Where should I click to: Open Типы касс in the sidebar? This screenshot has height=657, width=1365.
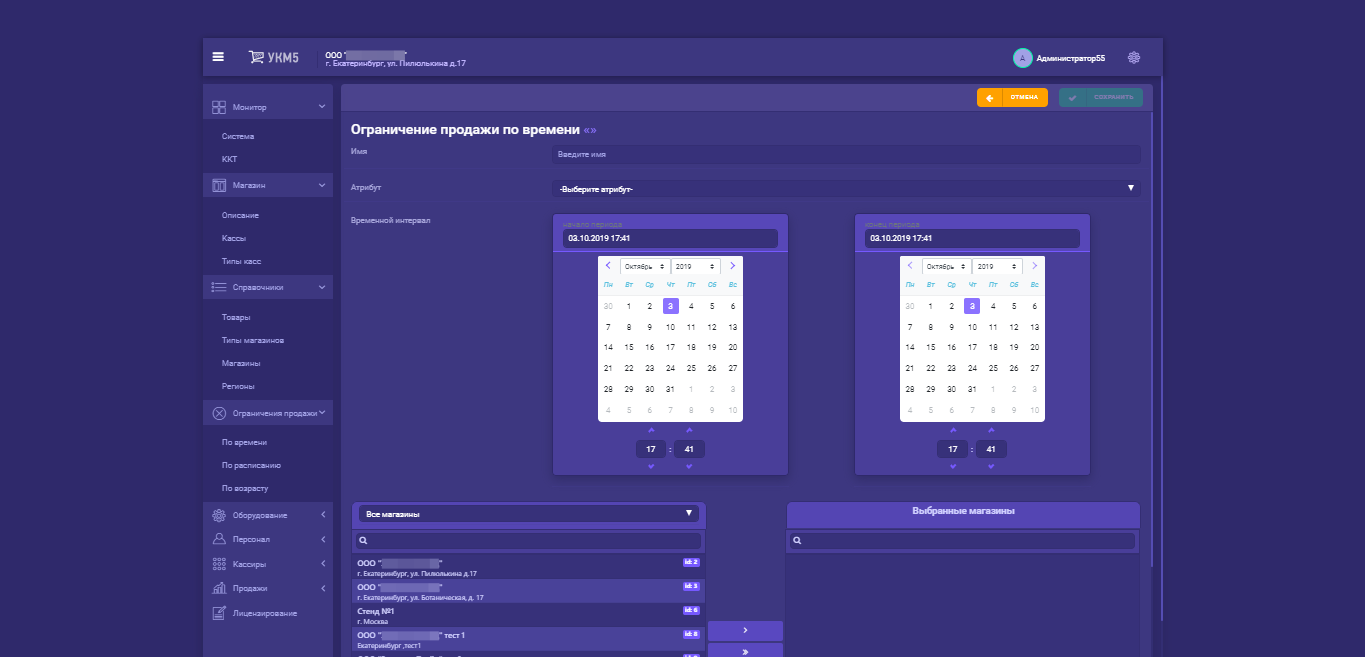point(242,261)
